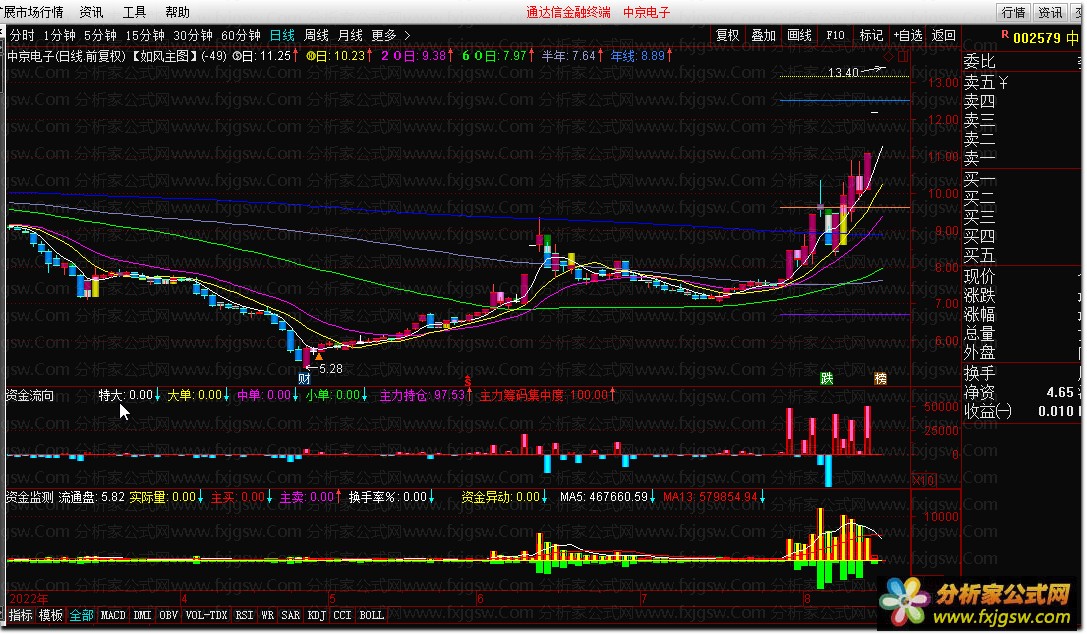Screen dimensions: 1087x634
Task: Switch indicator to OBV
Action: pos(168,615)
